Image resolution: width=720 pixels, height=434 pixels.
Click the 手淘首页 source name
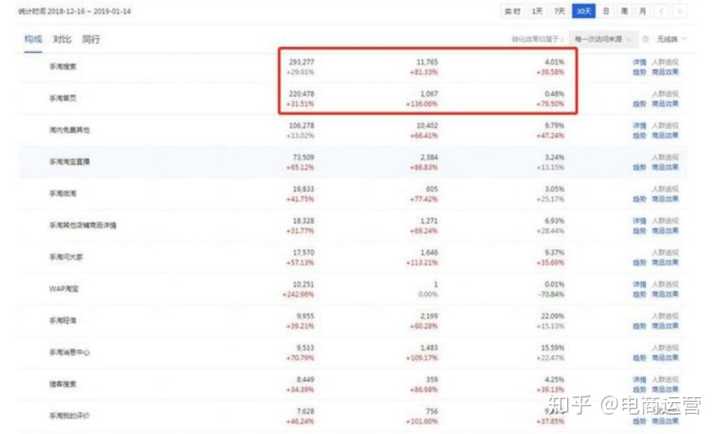coord(63,98)
